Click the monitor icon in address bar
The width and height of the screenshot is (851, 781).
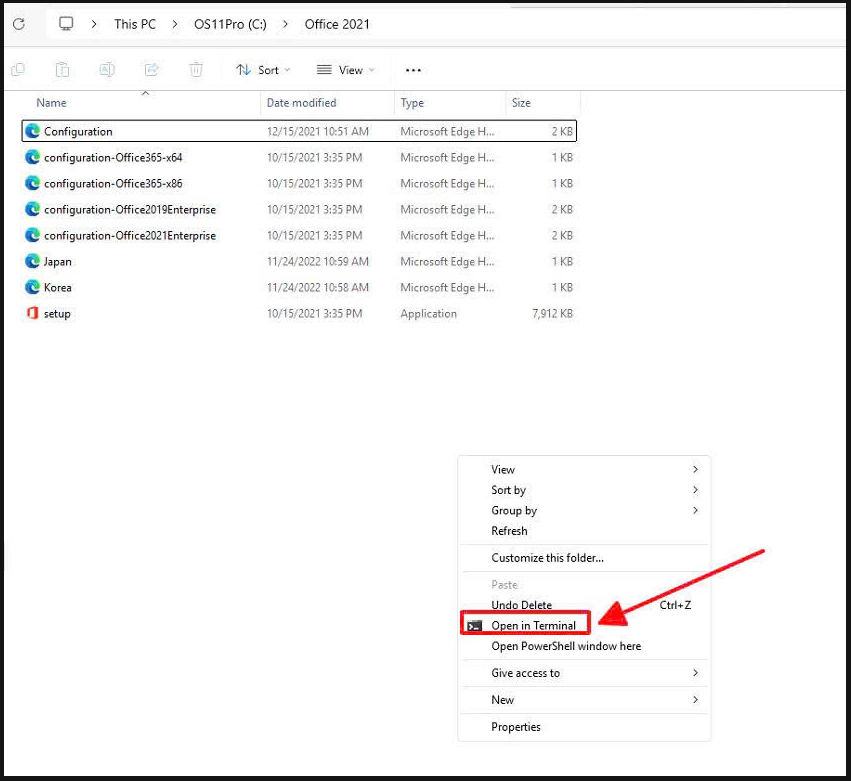[67, 24]
